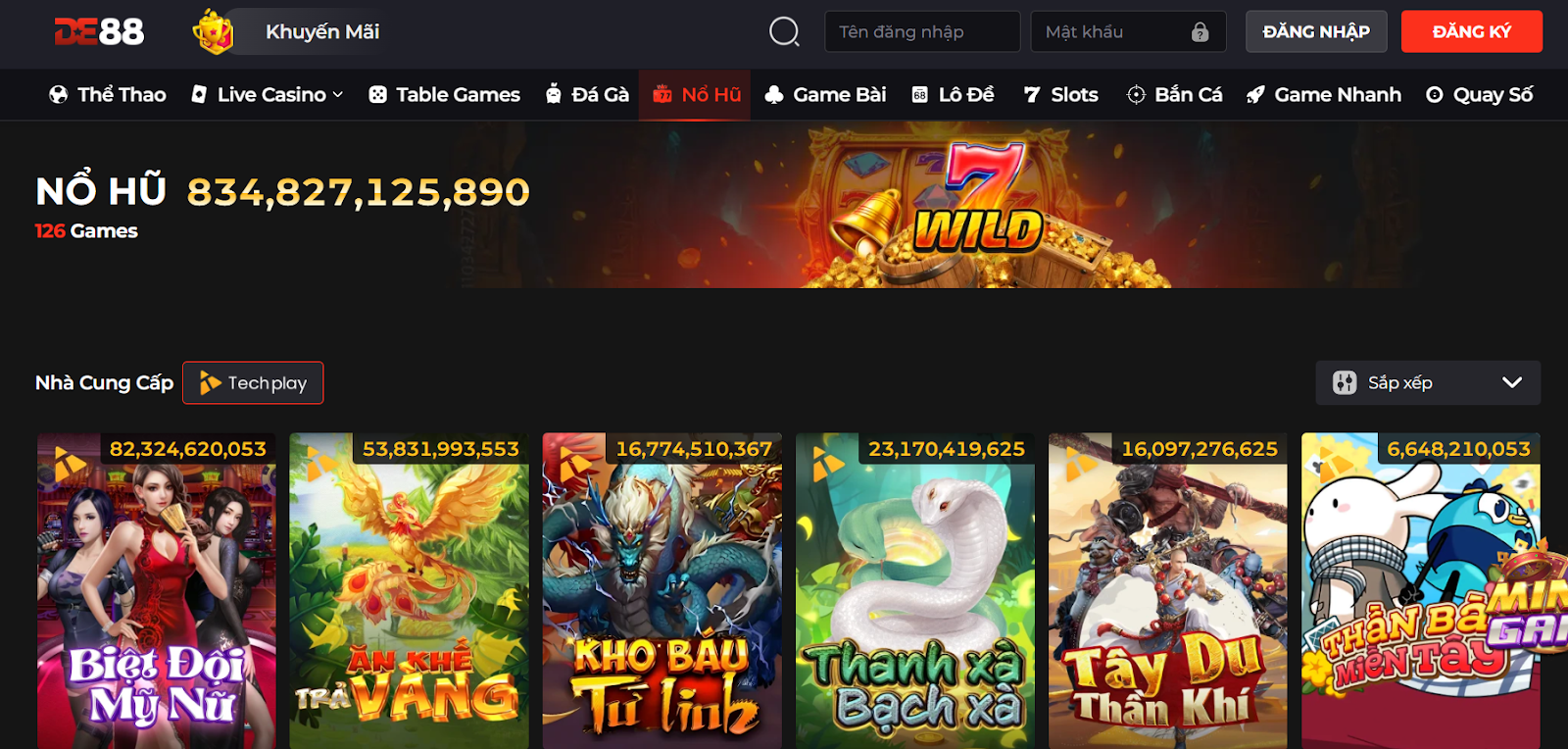Focus the Tên đăng nhập input field
The image size is (1568, 749).
tap(922, 31)
